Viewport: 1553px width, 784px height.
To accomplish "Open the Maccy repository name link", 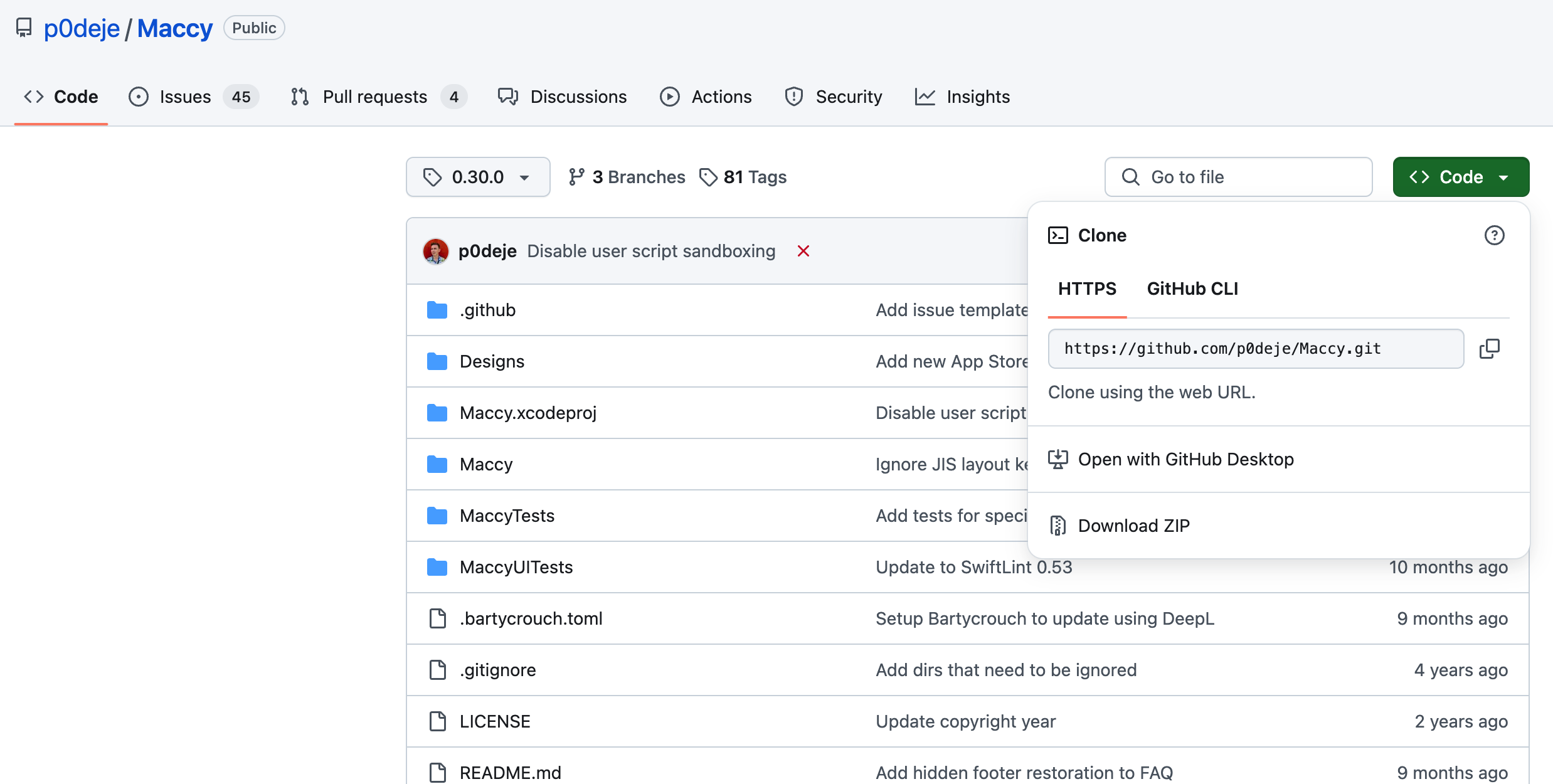I will coord(175,28).
